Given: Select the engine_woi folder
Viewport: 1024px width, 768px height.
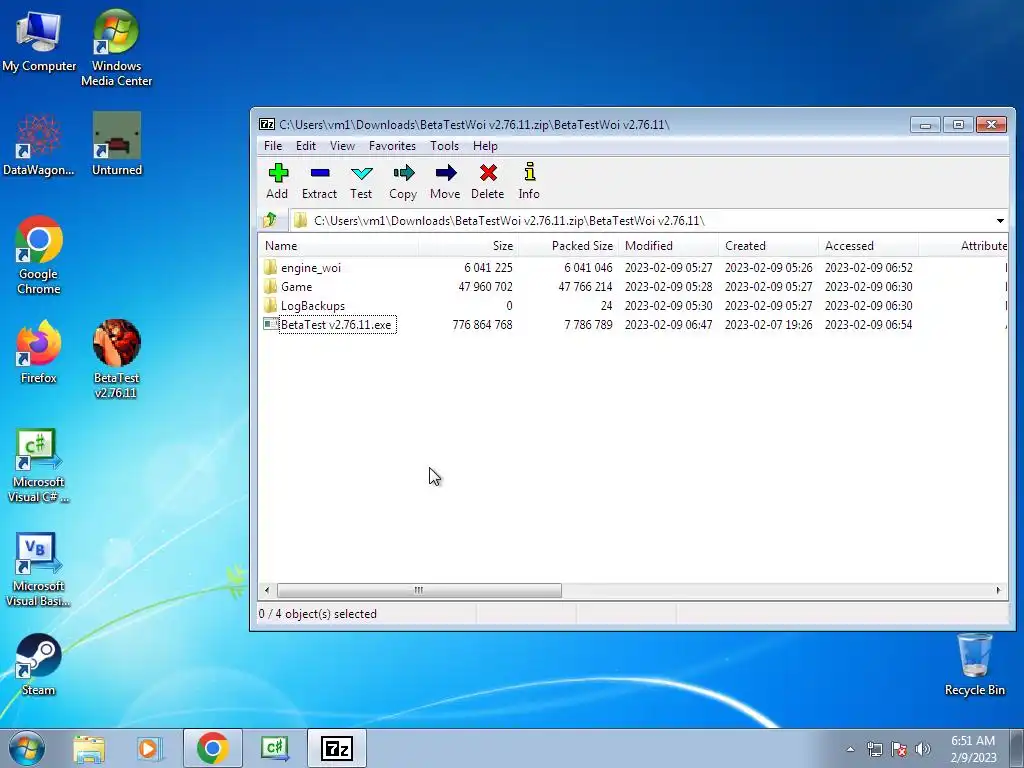Looking at the screenshot, I should [311, 268].
